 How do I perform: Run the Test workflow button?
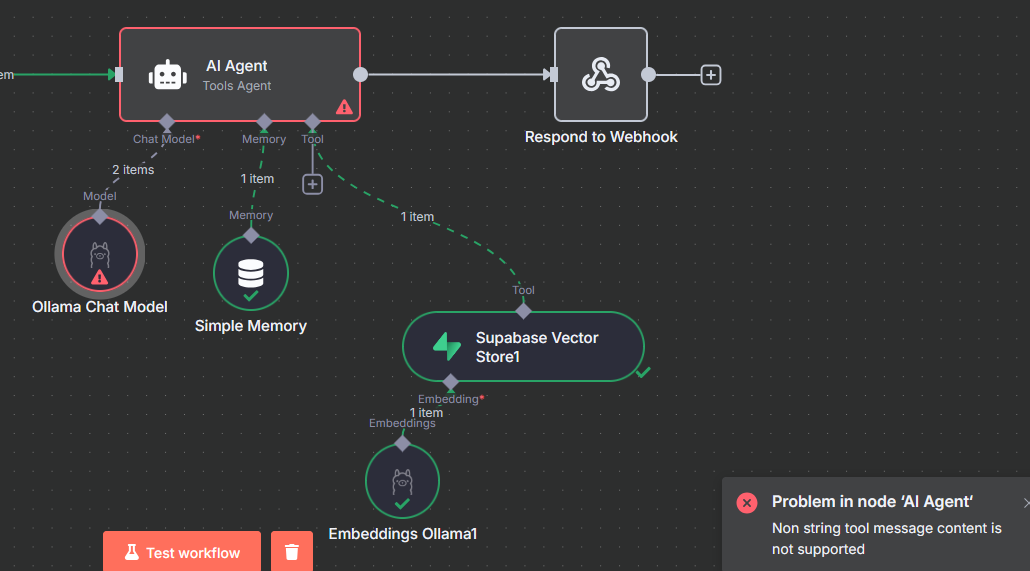[182, 551]
